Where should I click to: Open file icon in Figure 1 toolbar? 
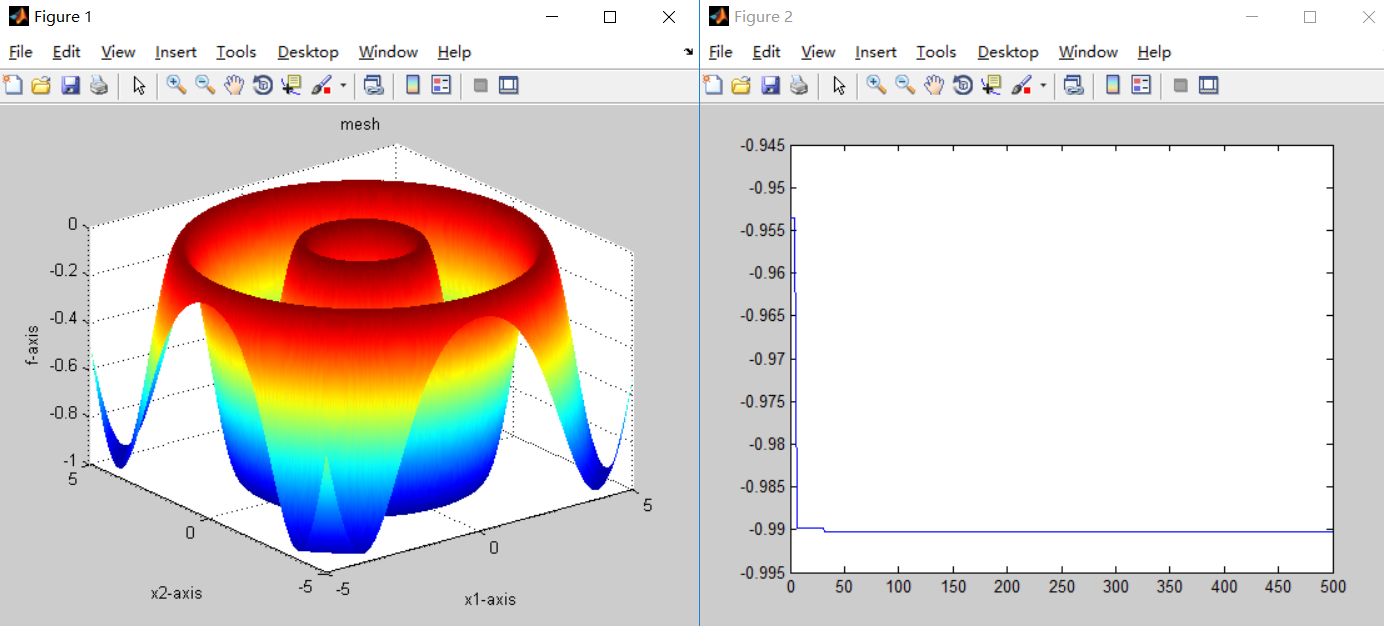click(x=41, y=86)
